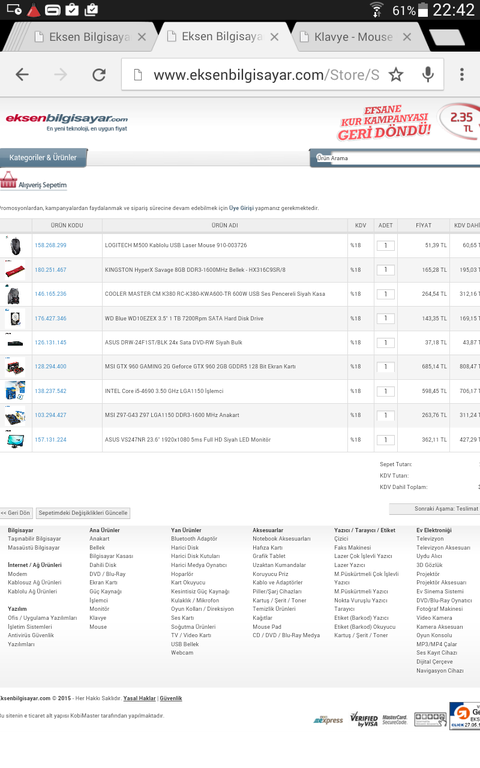Open the Logitech M500 mouse thumbnail

click(x=15, y=245)
